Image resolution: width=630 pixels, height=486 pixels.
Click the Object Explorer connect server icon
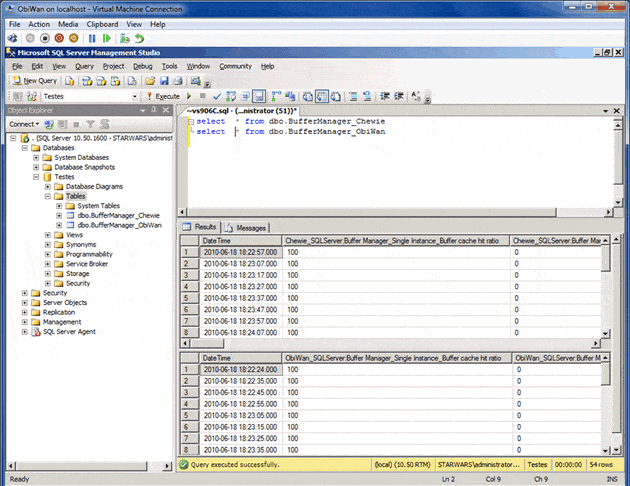[49, 124]
